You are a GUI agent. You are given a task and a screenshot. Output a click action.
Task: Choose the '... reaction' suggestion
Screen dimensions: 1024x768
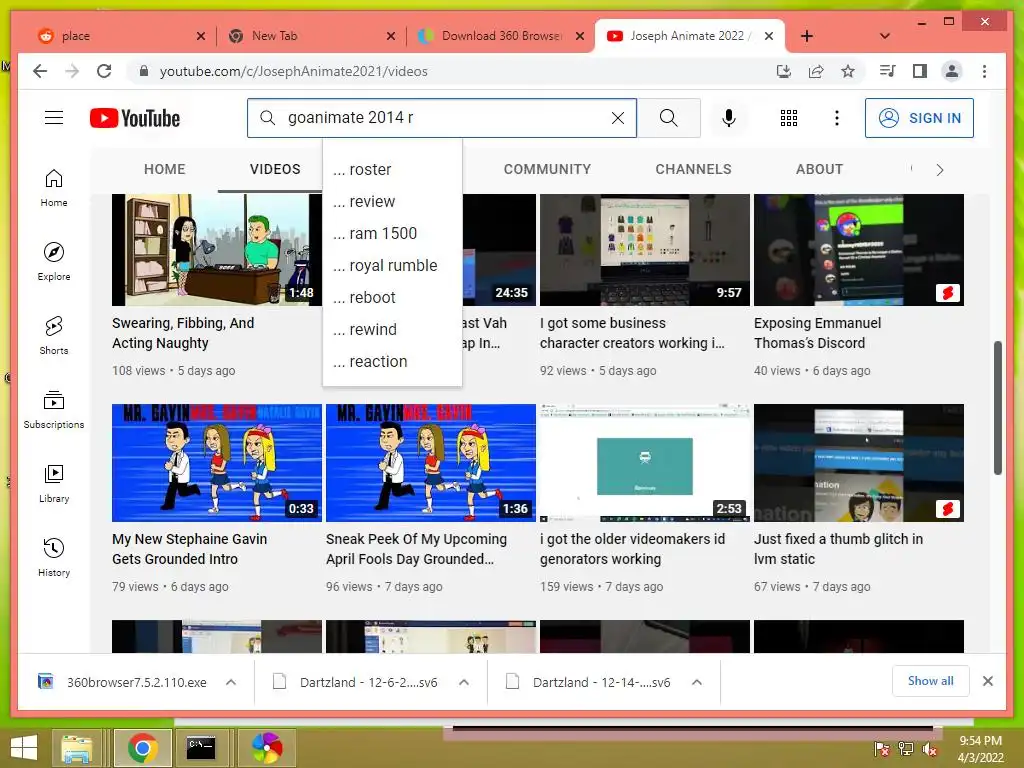[x=392, y=361]
